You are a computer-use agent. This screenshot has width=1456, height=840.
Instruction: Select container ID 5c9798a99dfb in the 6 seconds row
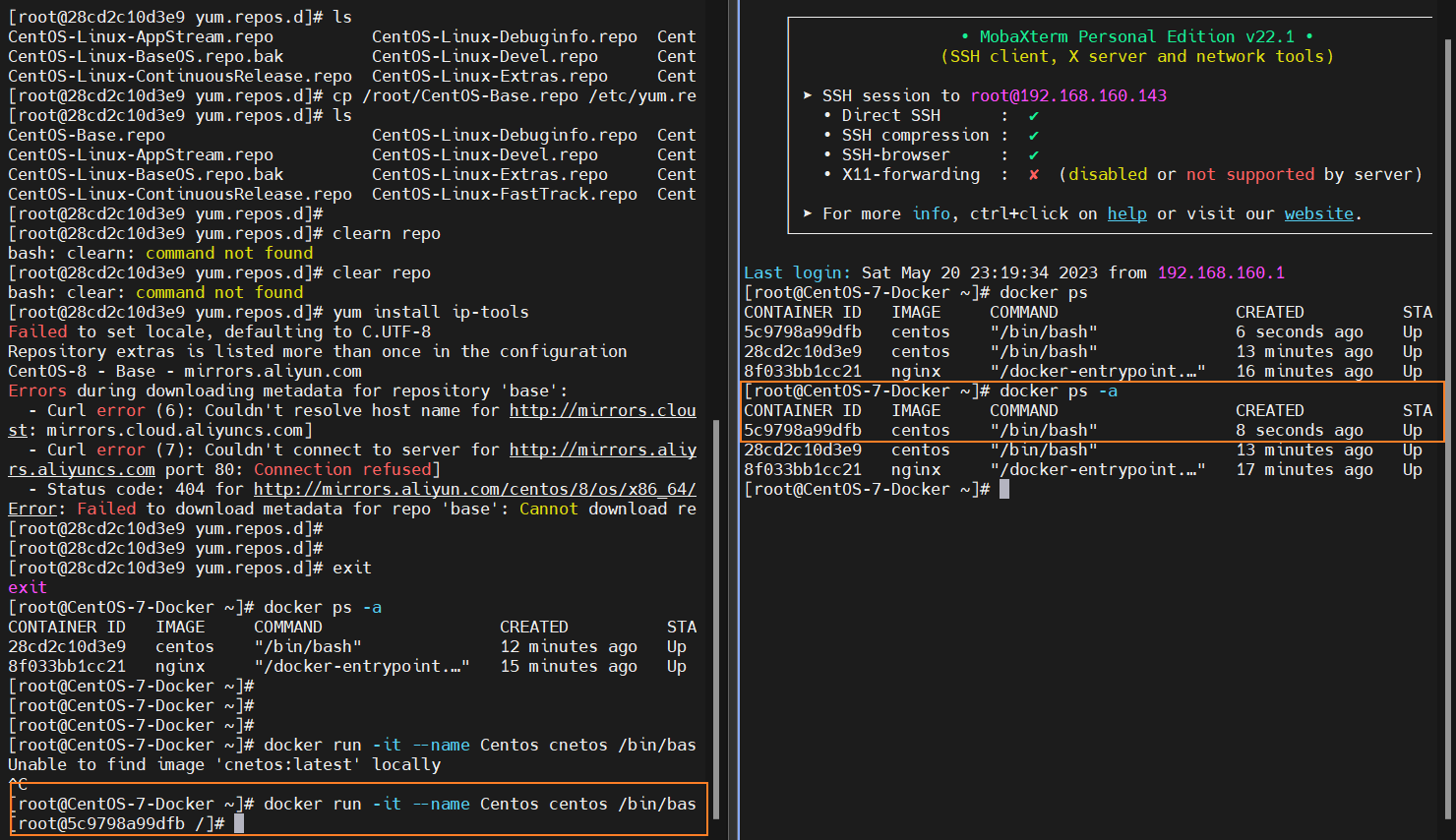[x=803, y=331]
